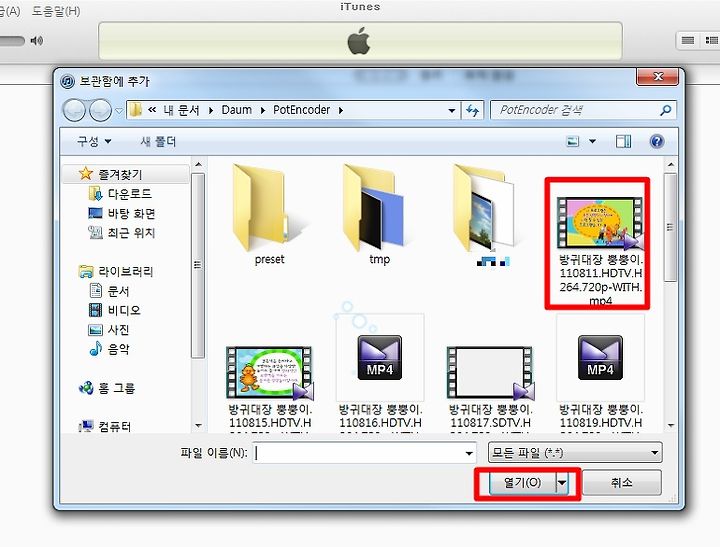This screenshot has height=547, width=720.
Task: Click the 열기(O) open button
Action: (x=523, y=483)
